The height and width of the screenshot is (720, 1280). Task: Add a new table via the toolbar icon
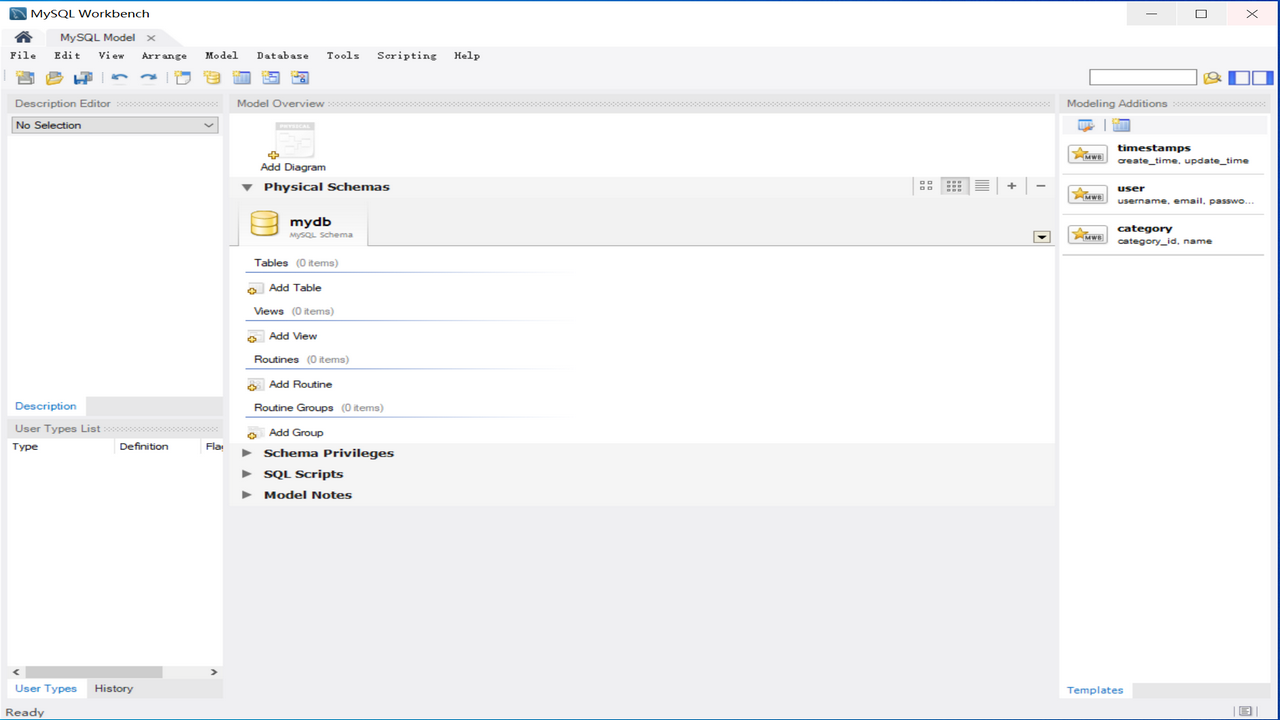(x=241, y=77)
